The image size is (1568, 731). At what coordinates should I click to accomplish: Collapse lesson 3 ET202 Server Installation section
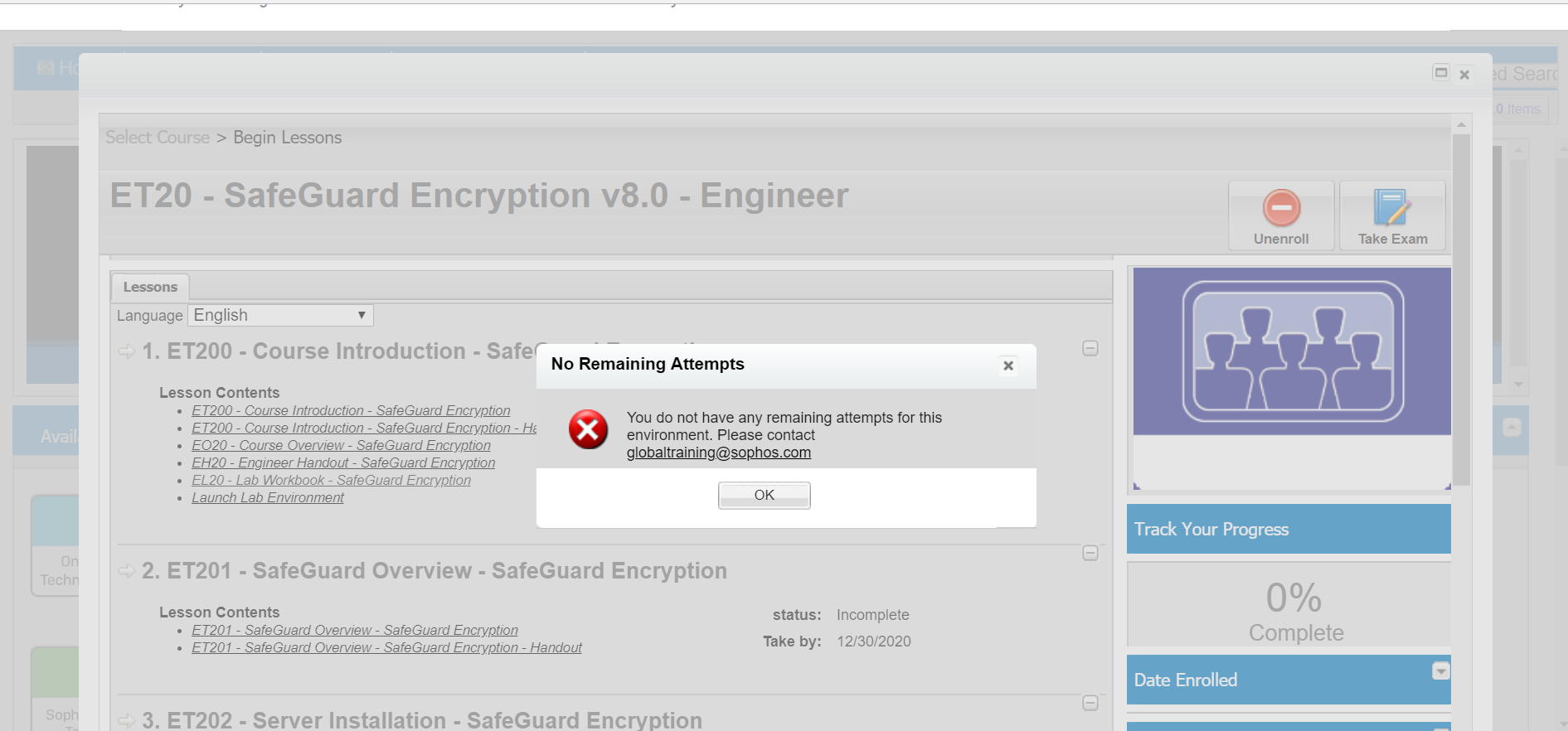tap(1090, 703)
